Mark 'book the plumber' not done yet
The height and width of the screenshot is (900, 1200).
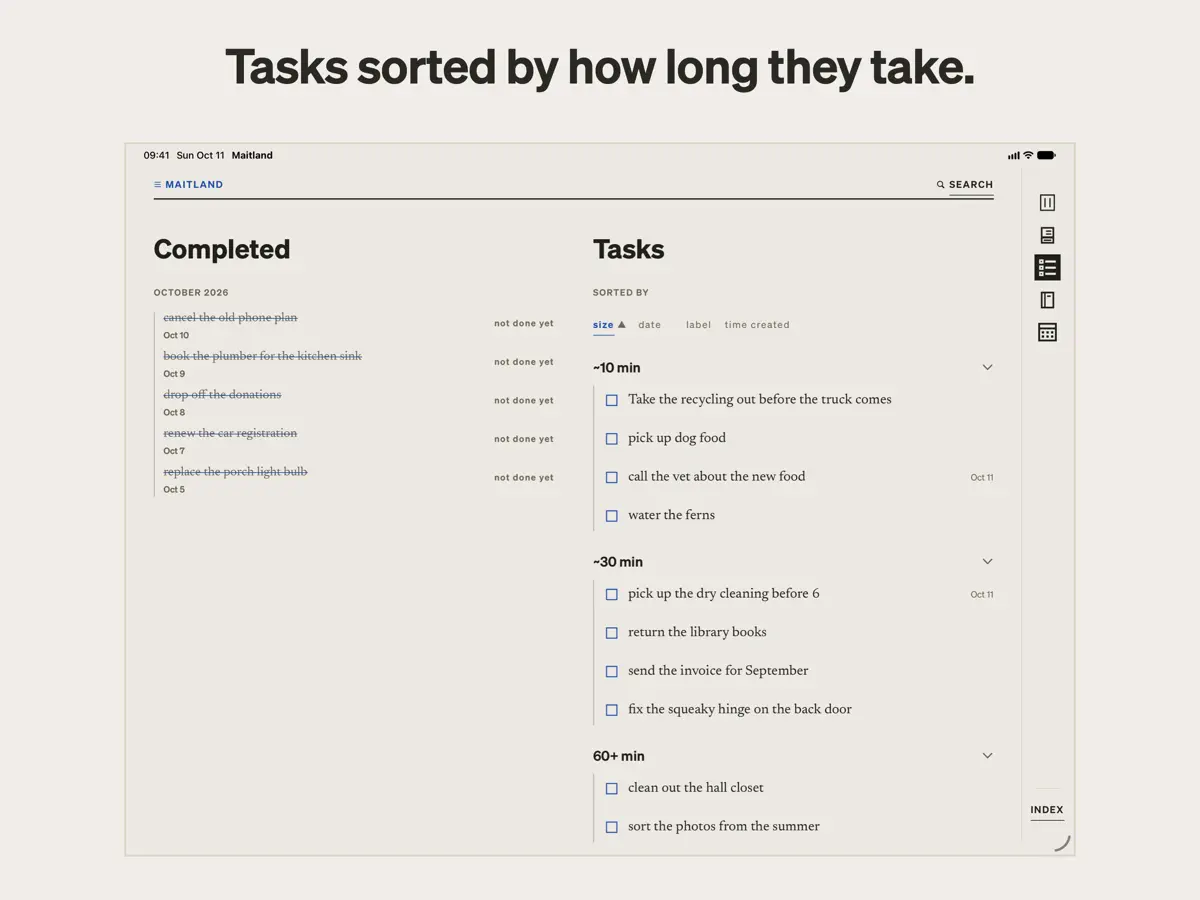tap(524, 362)
